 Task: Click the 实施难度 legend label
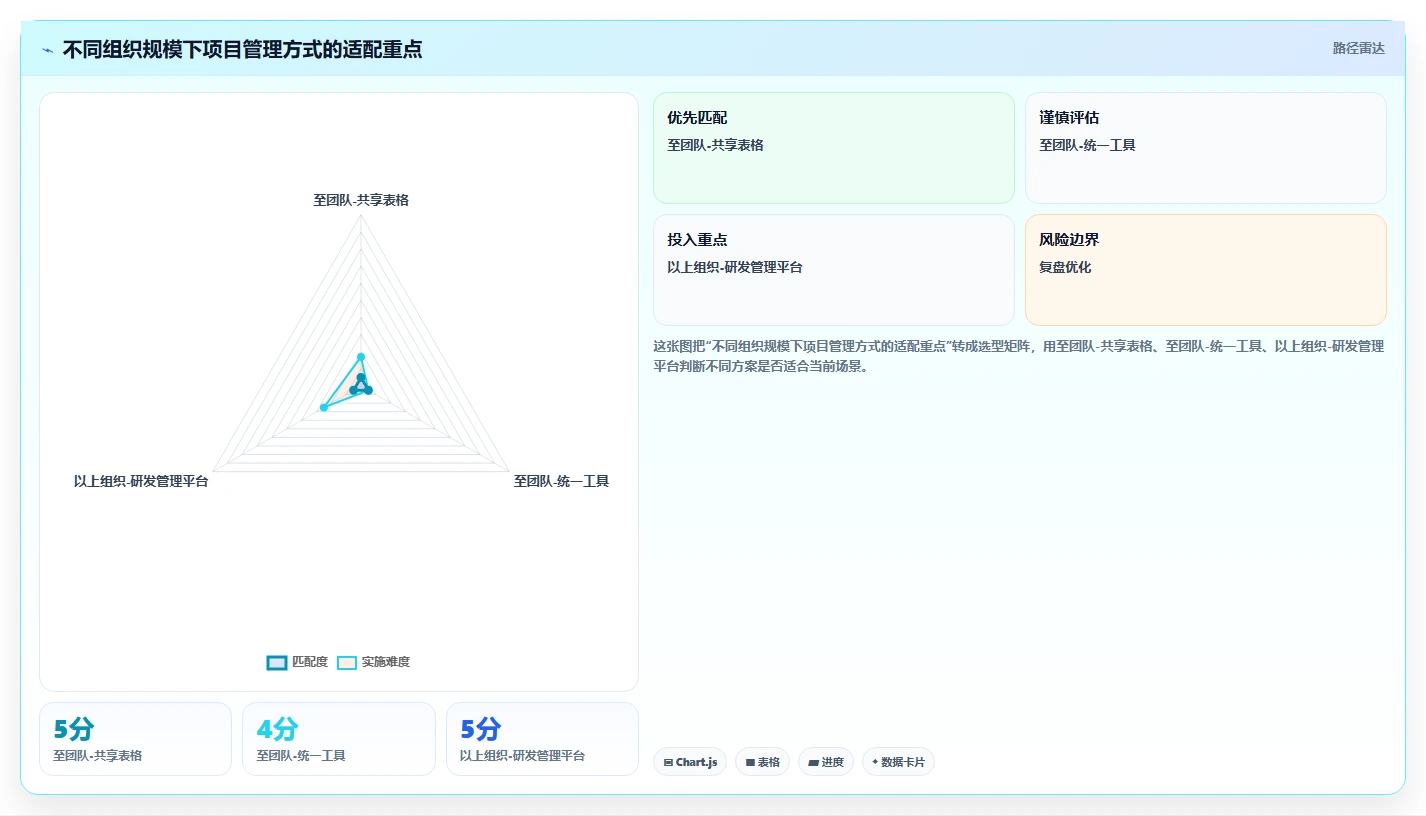pos(386,662)
